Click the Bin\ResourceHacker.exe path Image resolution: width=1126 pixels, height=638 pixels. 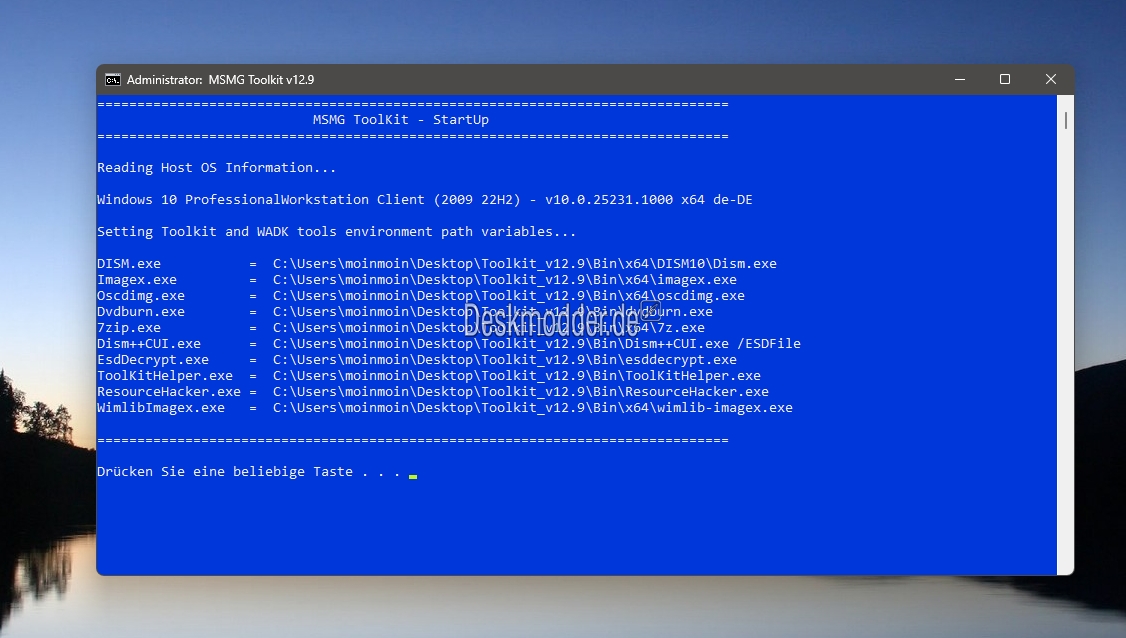tap(520, 392)
